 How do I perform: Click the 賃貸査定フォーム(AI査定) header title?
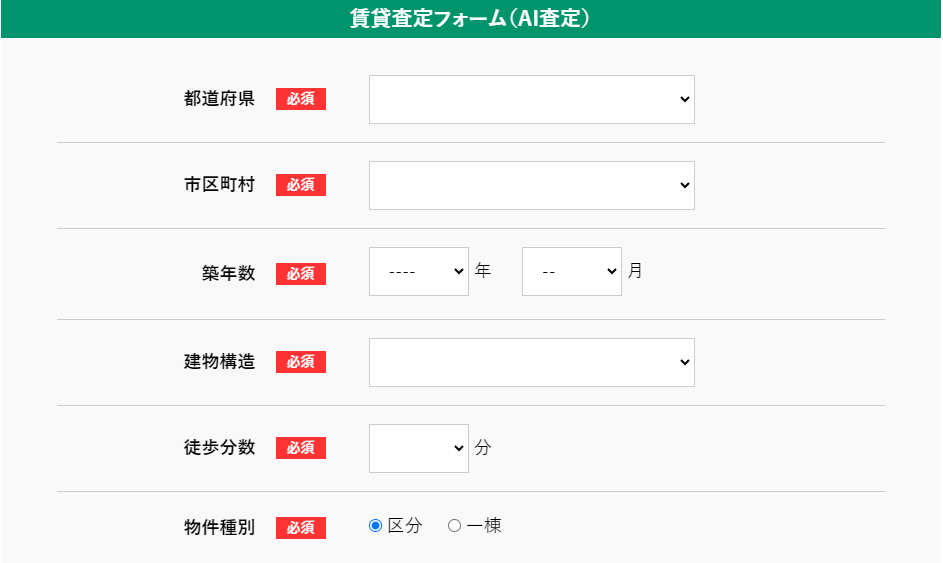(470, 19)
